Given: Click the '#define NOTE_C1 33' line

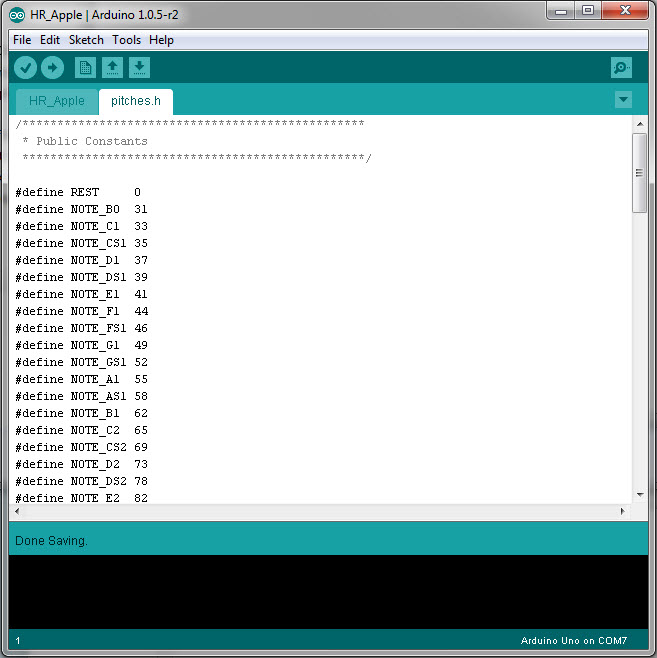Looking at the screenshot, I should click(81, 226).
